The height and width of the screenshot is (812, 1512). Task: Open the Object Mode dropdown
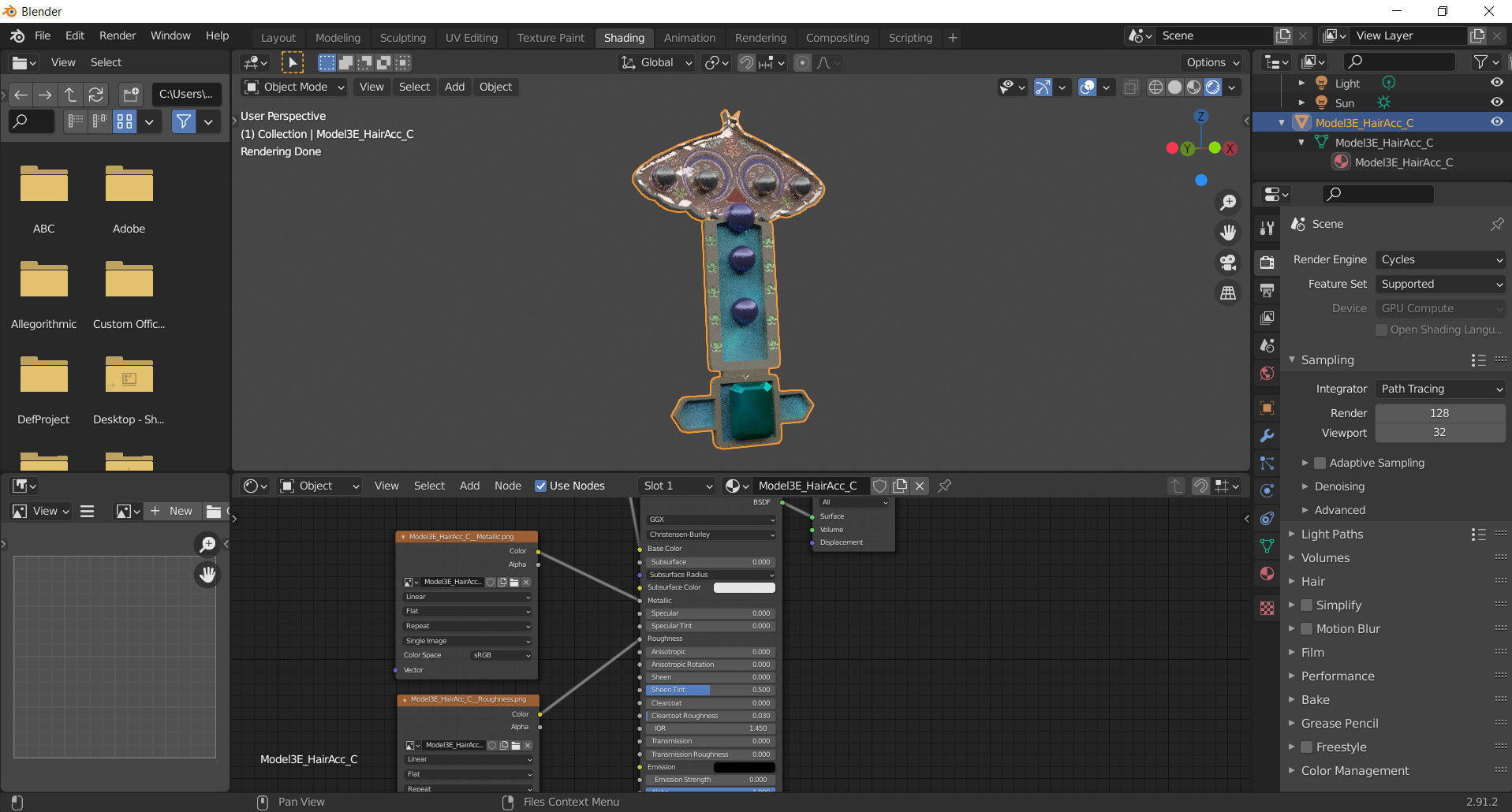[294, 87]
